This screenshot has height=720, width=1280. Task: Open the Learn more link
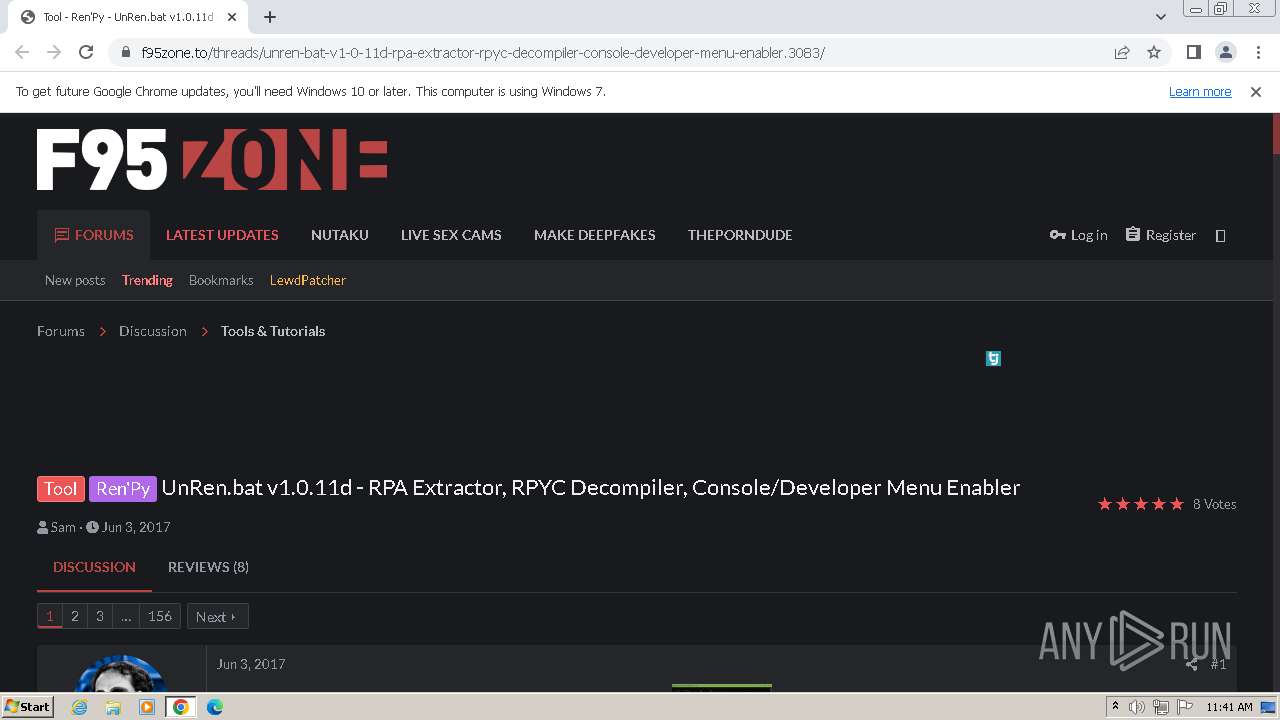pos(1200,91)
